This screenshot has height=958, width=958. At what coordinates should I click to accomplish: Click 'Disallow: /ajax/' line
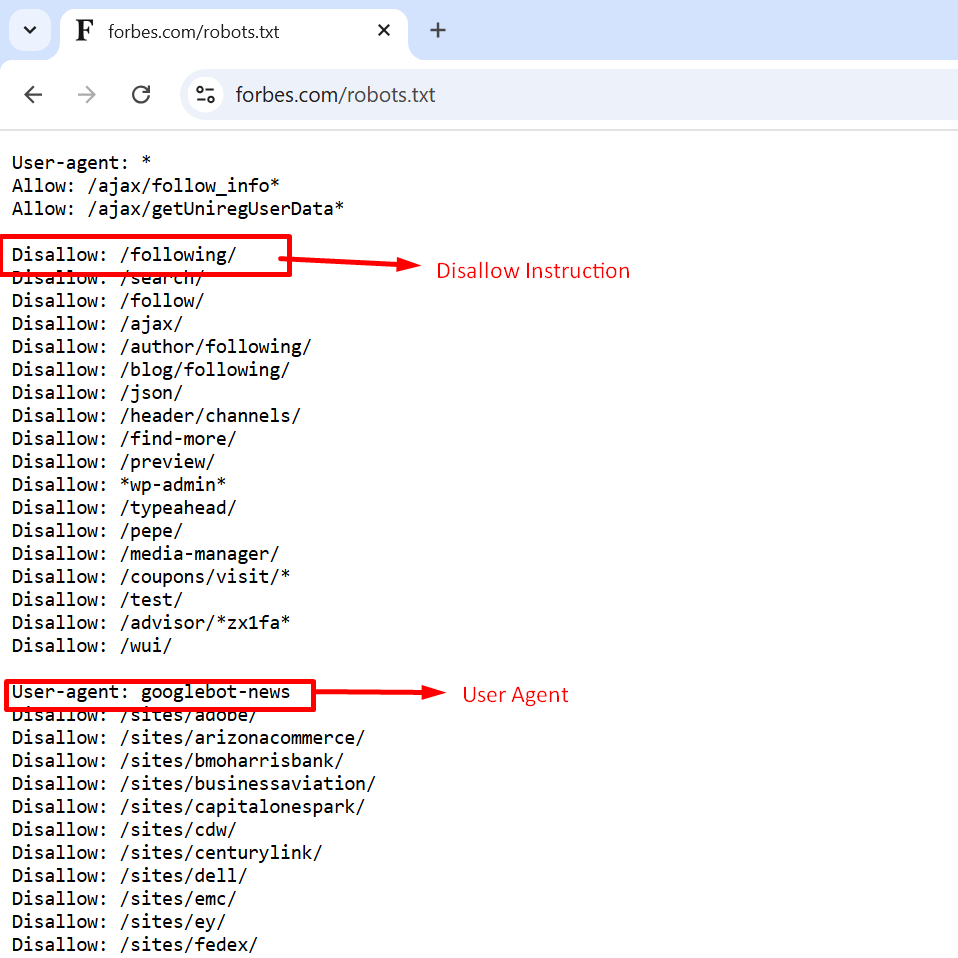[x=97, y=324]
